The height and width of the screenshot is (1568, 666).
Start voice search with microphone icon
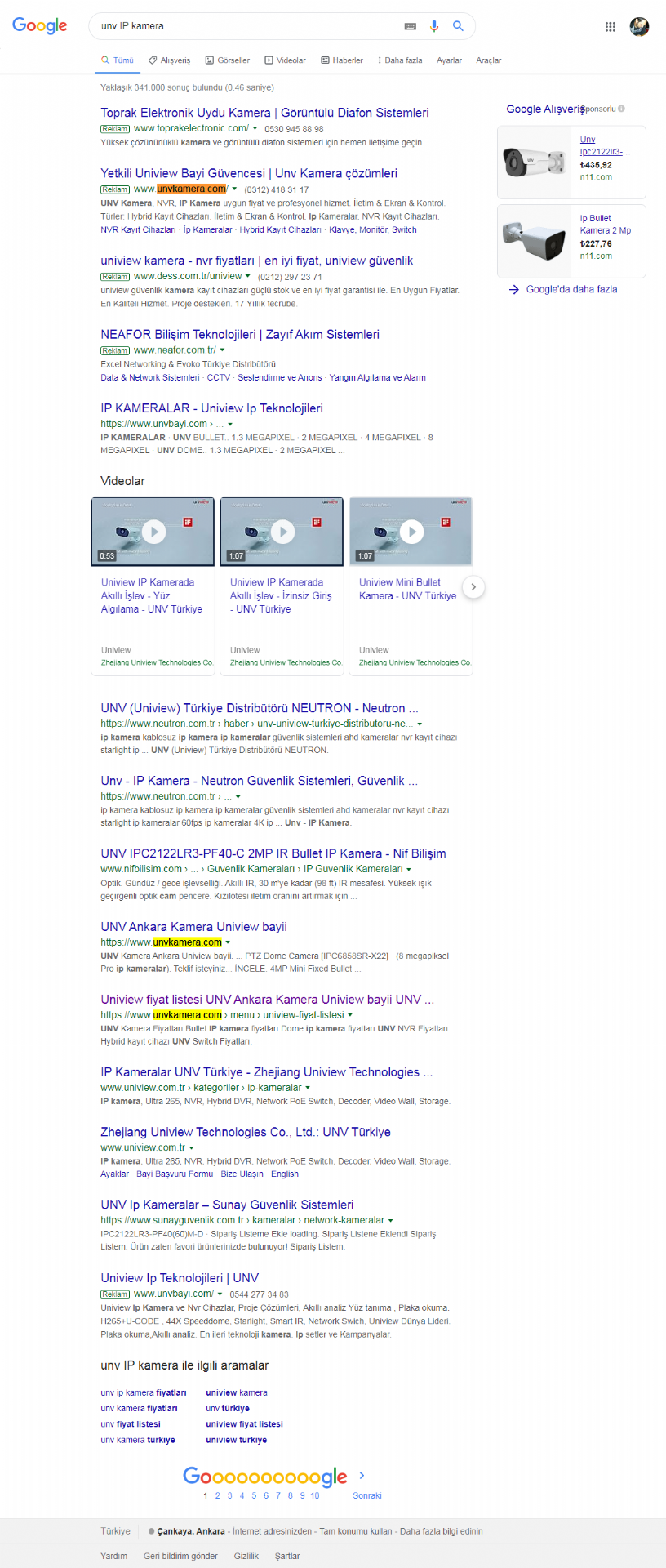[x=434, y=26]
